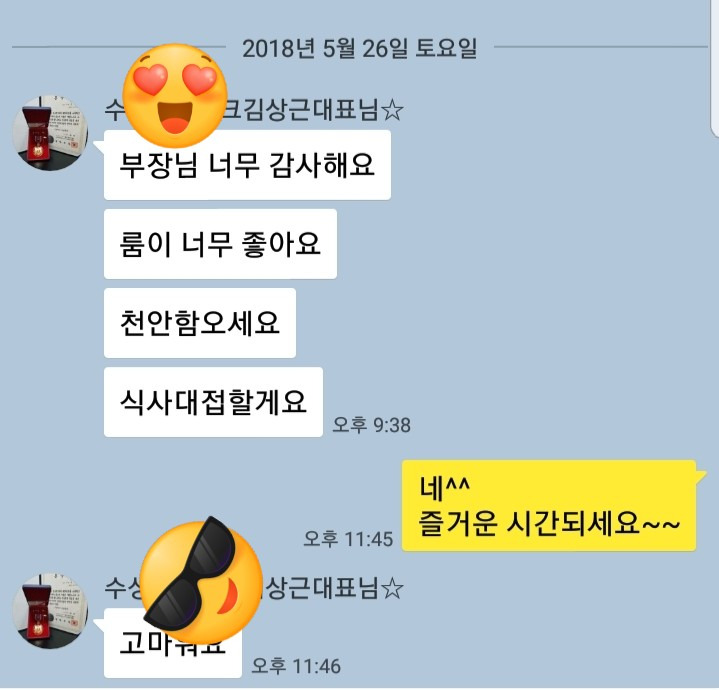This screenshot has width=719, height=690.
Task: Open the first sender profile photo
Action: click(50, 133)
